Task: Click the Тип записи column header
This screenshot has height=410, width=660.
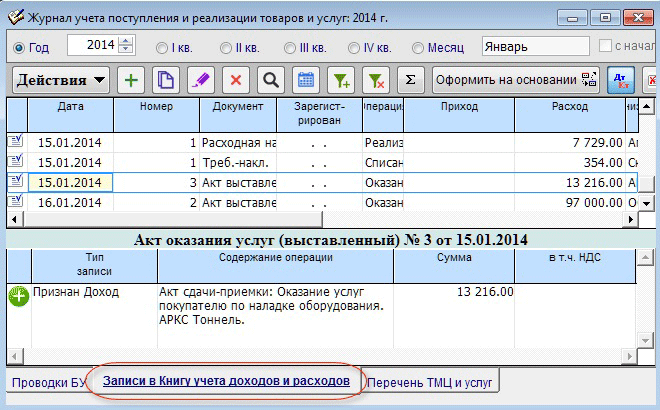Action: 94,266
